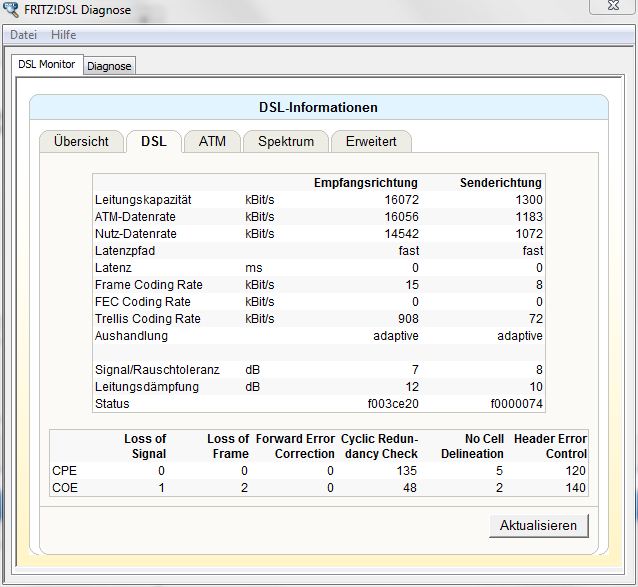This screenshot has height=587, width=638.
Task: Click the value 16072 for Leitungskapazität
Action: pyautogui.click(x=402, y=200)
